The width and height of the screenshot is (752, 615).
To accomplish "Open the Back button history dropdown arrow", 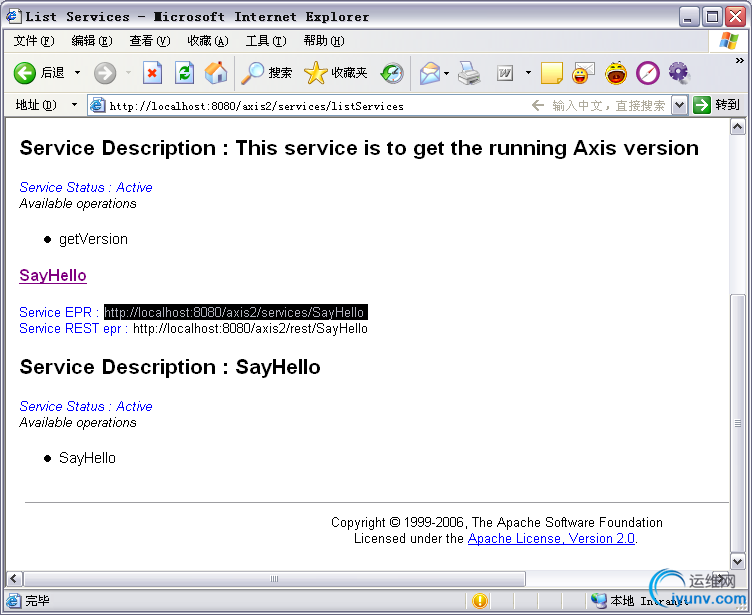I will 77,73.
